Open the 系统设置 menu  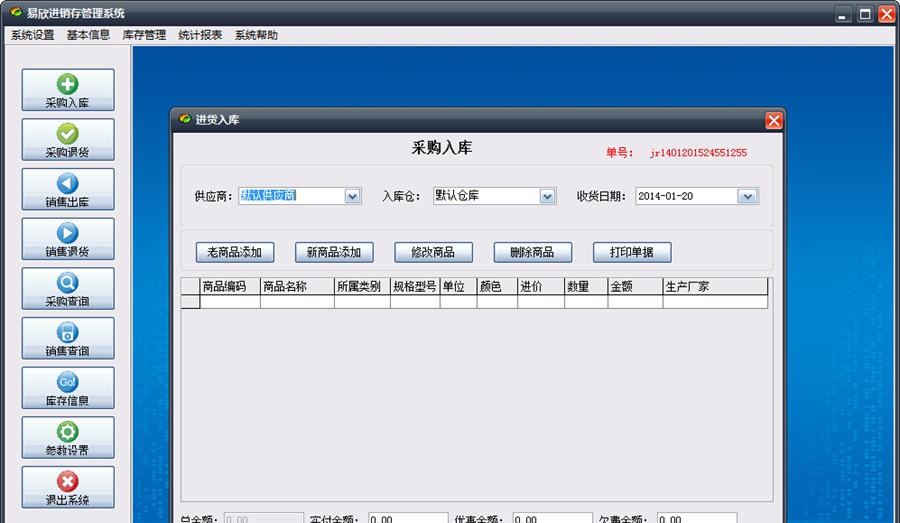tap(33, 35)
